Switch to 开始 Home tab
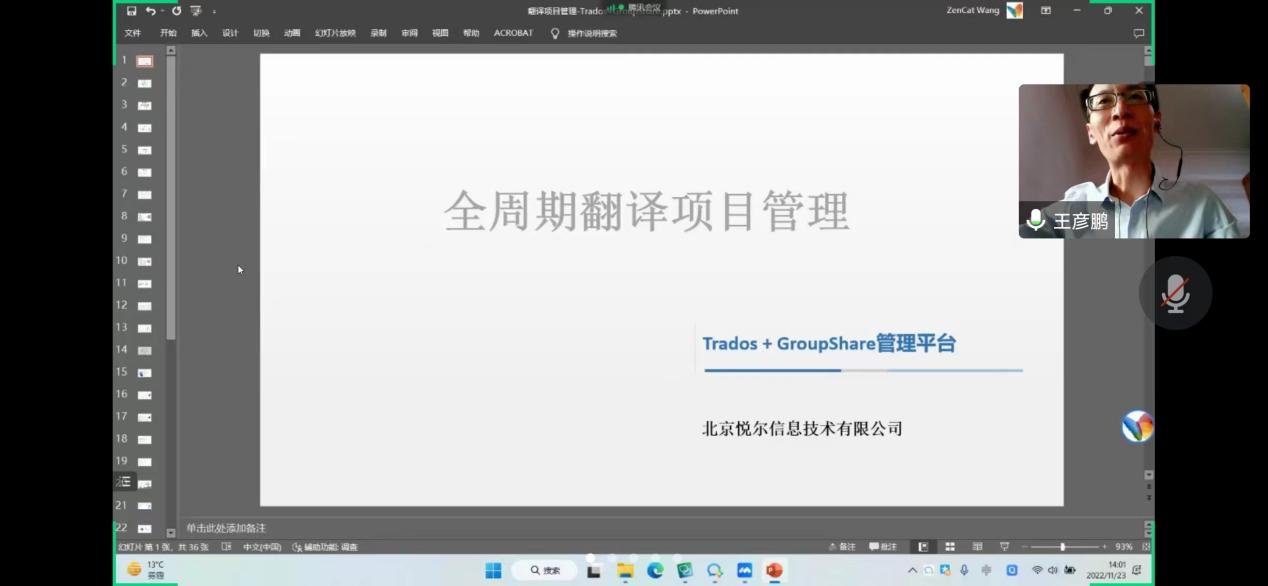Screen dimensions: 1268x586 coord(168,33)
